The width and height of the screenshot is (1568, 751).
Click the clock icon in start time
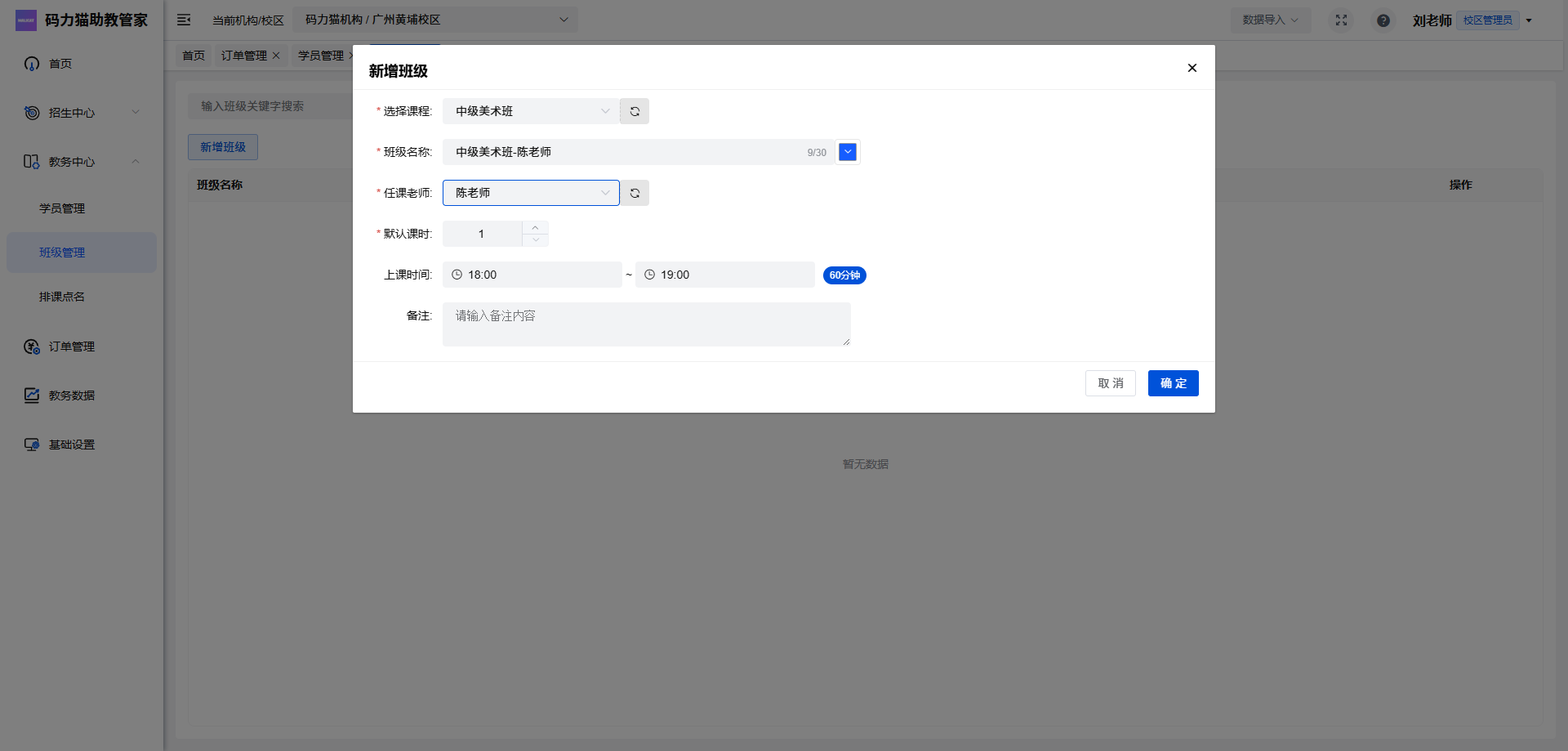(457, 275)
